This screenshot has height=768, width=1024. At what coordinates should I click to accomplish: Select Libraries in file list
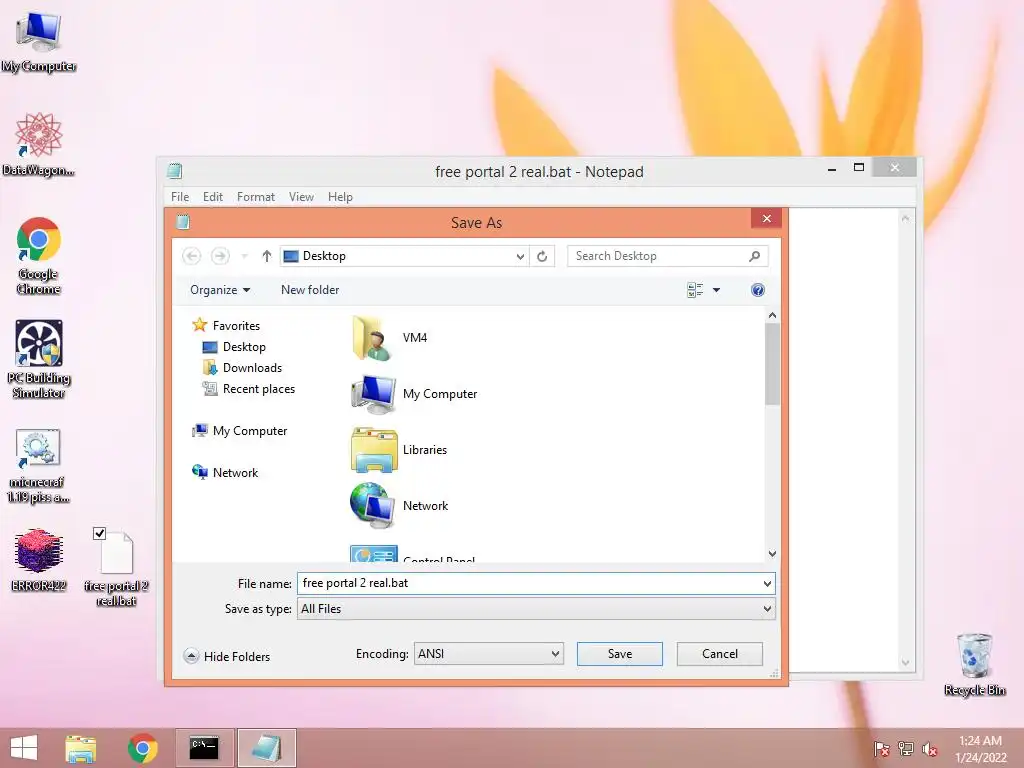(399, 450)
